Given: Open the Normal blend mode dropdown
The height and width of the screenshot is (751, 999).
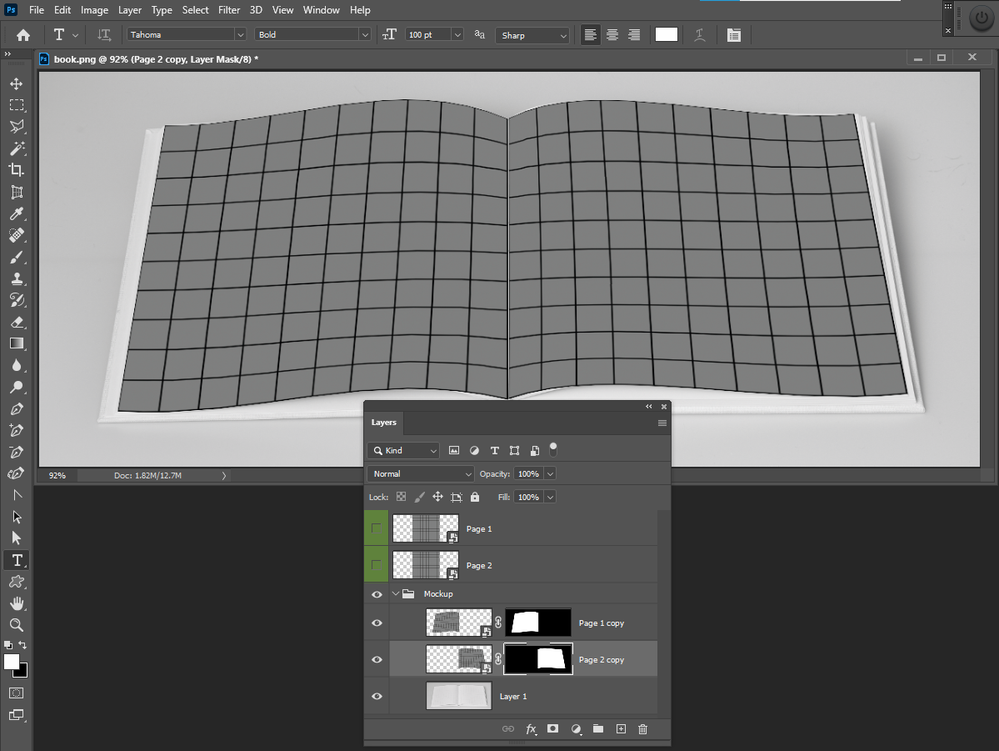Looking at the screenshot, I should coord(420,474).
